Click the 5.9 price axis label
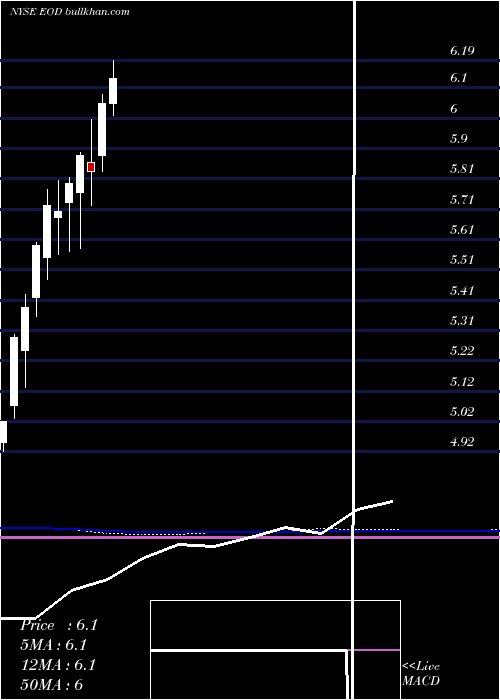This screenshot has width=500, height=700. coord(458,139)
